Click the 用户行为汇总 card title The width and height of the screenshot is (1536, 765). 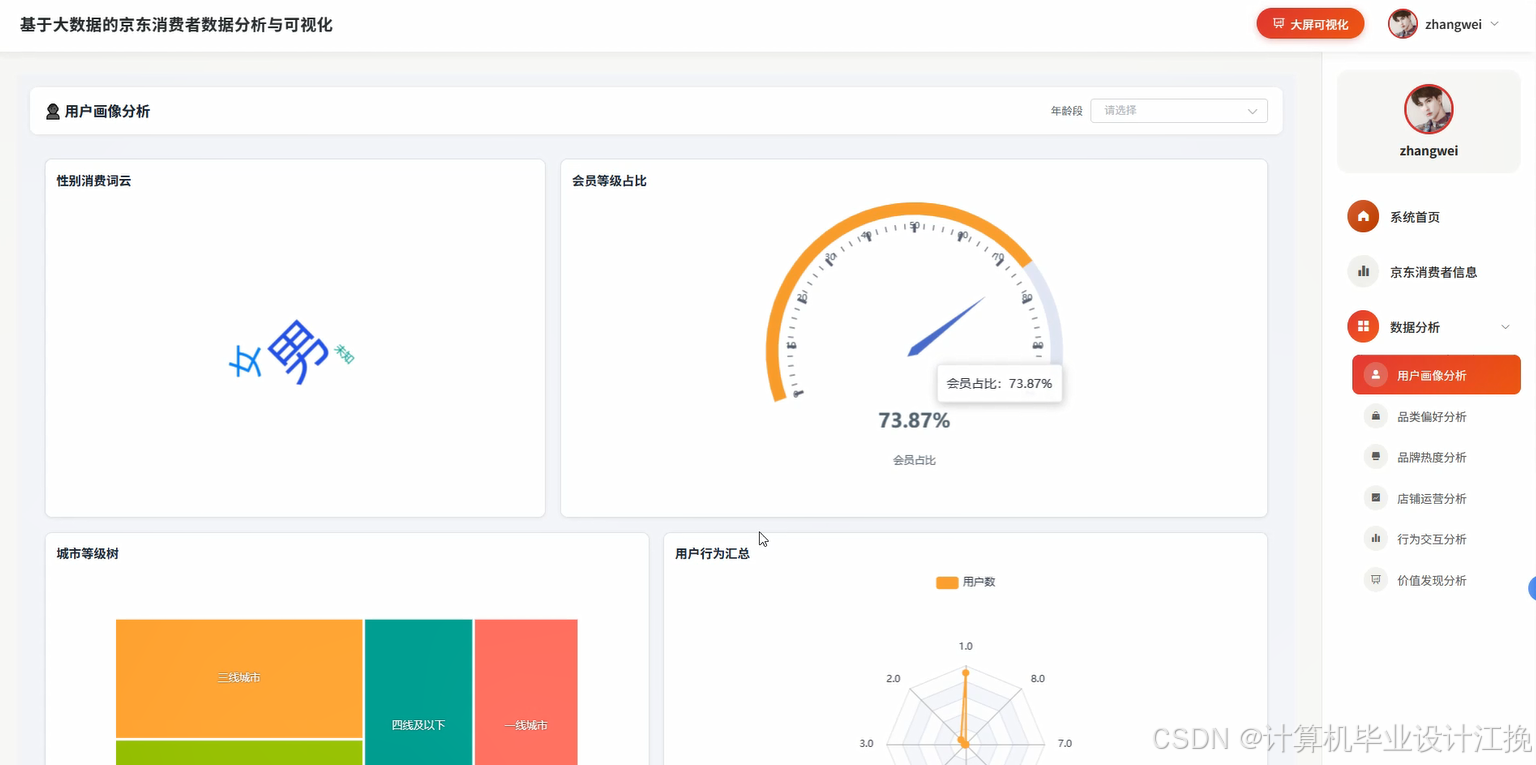712,553
